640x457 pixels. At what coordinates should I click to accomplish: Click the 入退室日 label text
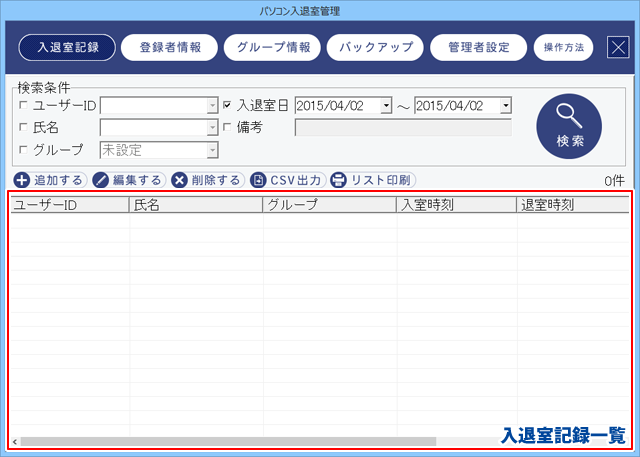262,105
